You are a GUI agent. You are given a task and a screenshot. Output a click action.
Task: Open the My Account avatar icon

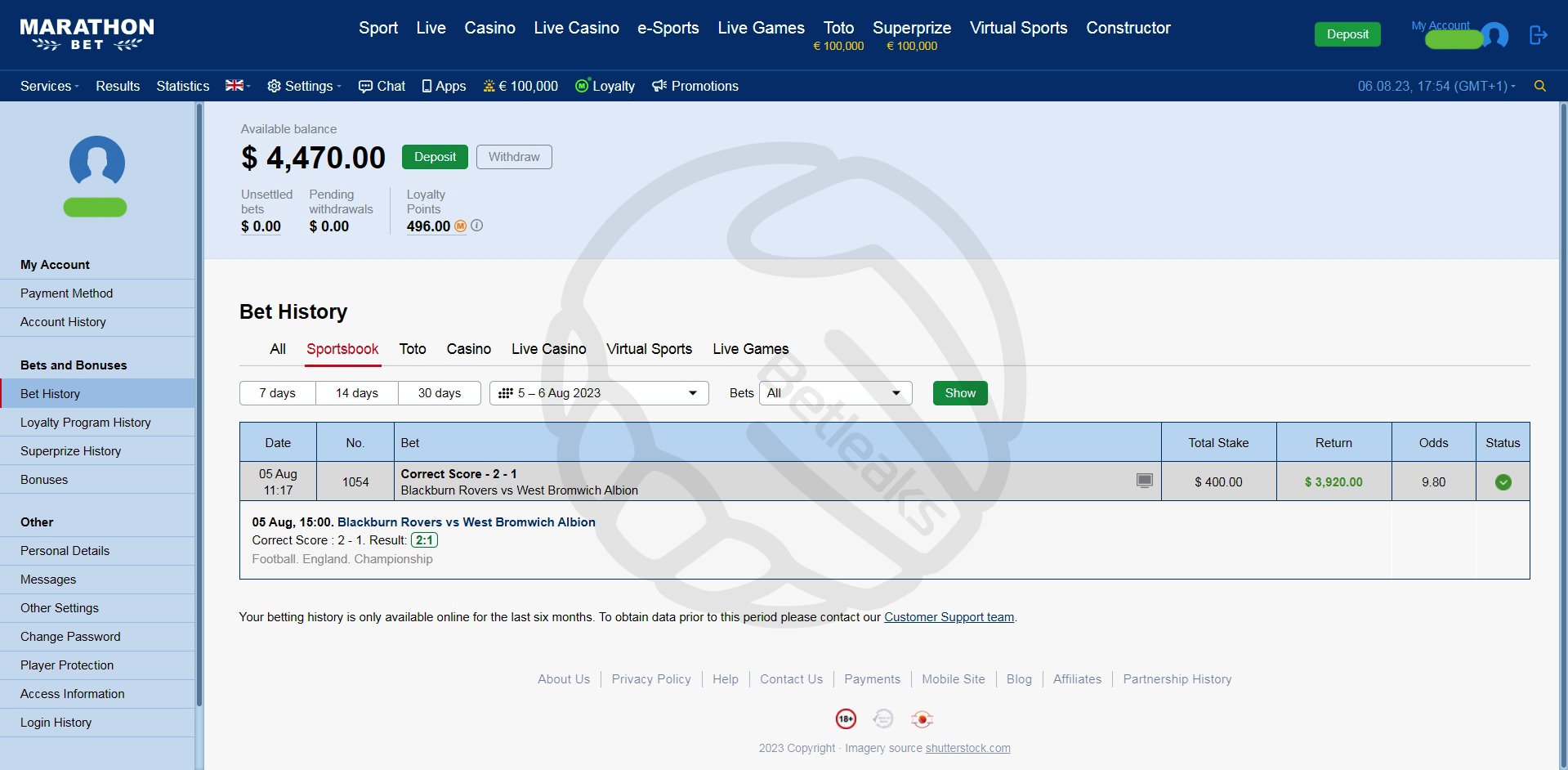(x=1494, y=36)
